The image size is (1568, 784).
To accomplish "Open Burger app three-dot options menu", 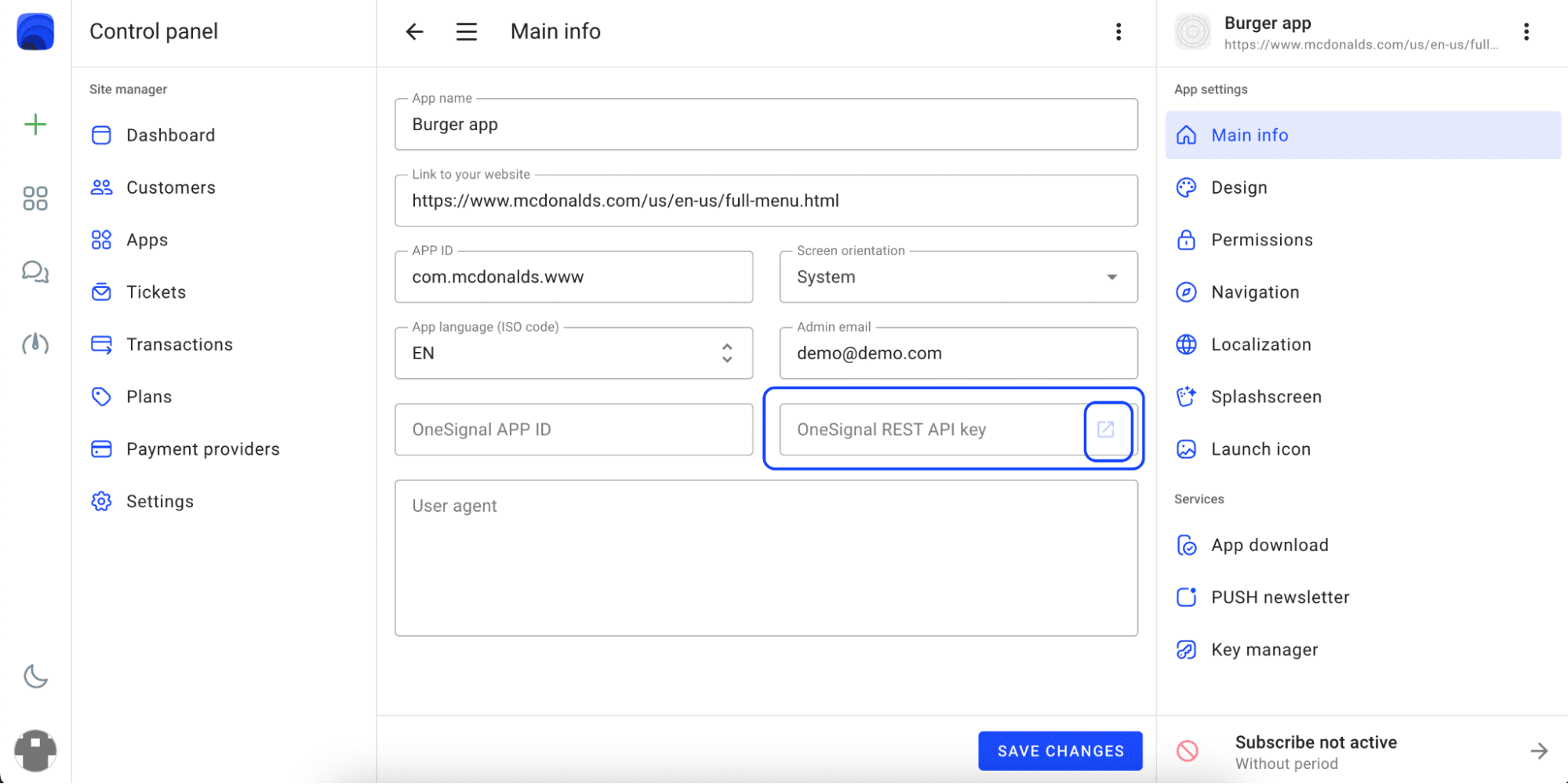I will point(1526,31).
